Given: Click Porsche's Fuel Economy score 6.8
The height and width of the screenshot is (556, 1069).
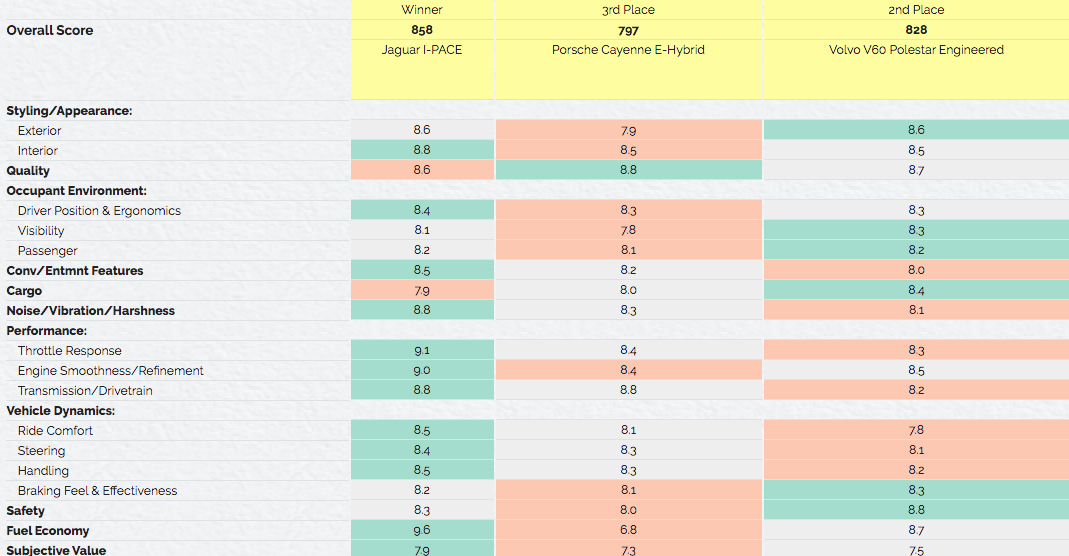Looking at the screenshot, I should 628,531.
